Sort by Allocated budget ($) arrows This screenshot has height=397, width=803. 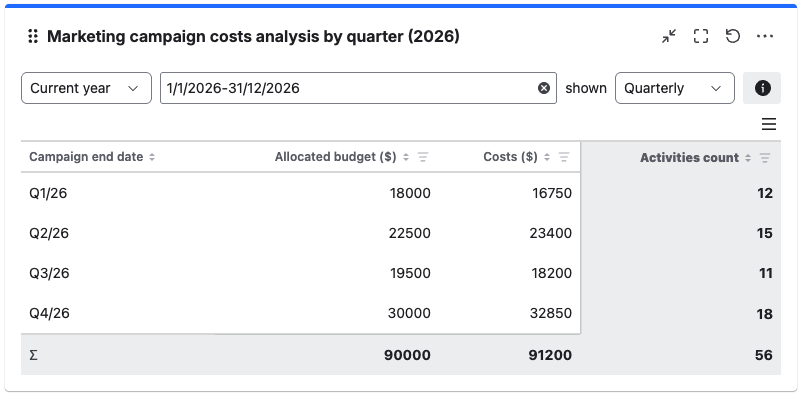[406, 157]
